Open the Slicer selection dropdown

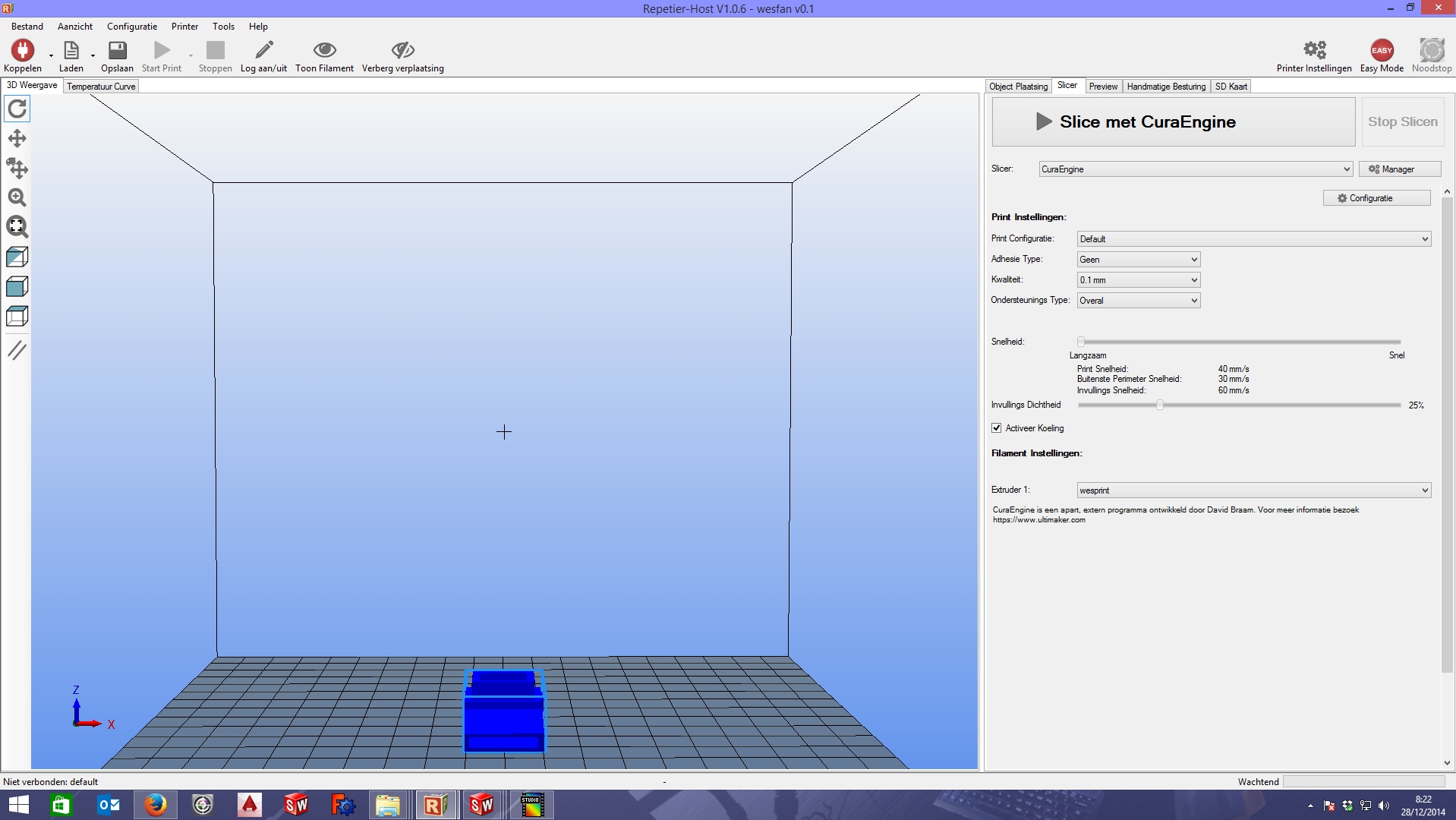click(1196, 169)
